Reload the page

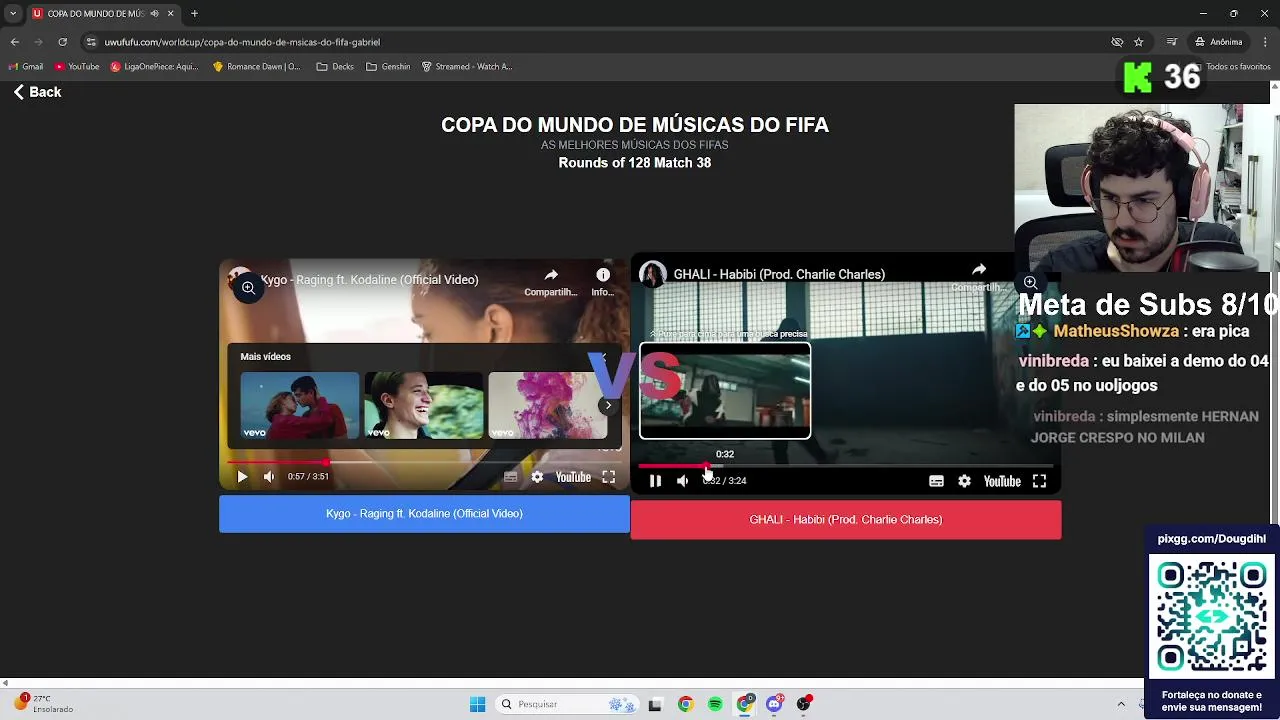click(62, 42)
